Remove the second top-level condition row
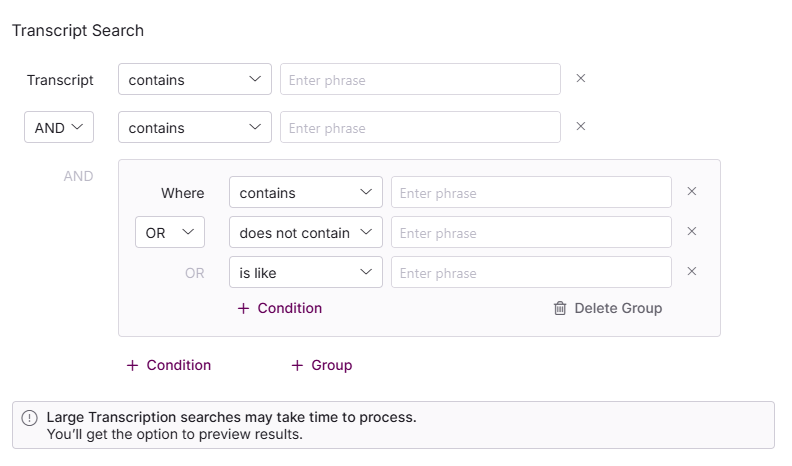792x466 pixels. pos(580,127)
